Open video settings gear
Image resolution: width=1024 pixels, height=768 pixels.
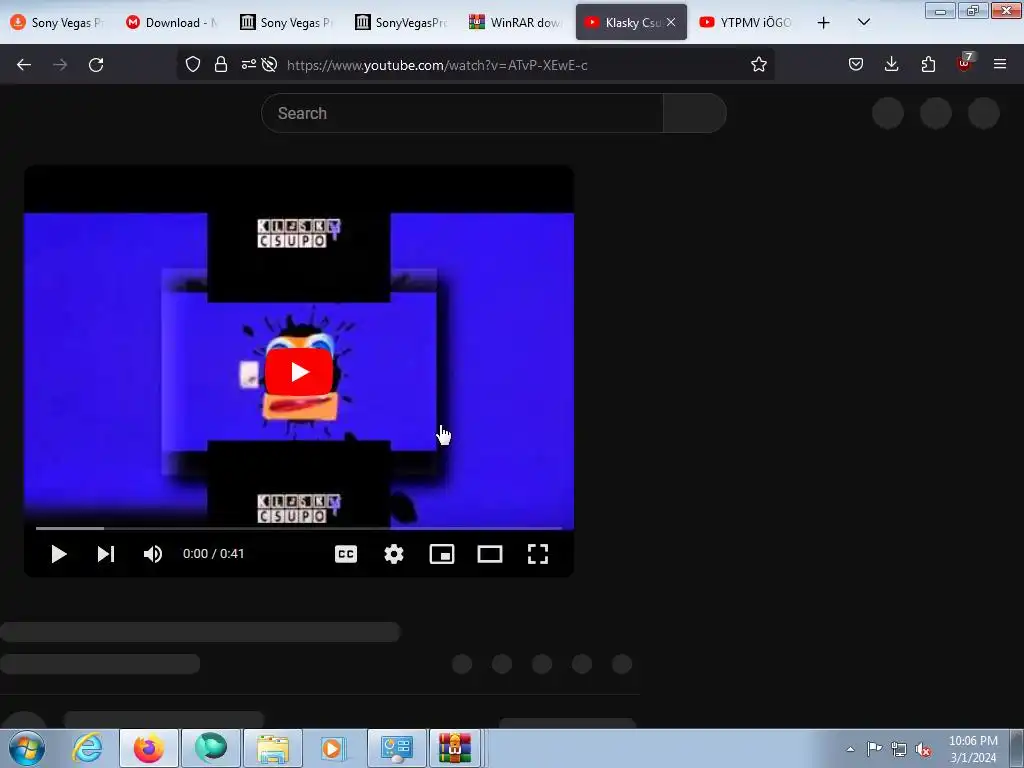(x=394, y=554)
